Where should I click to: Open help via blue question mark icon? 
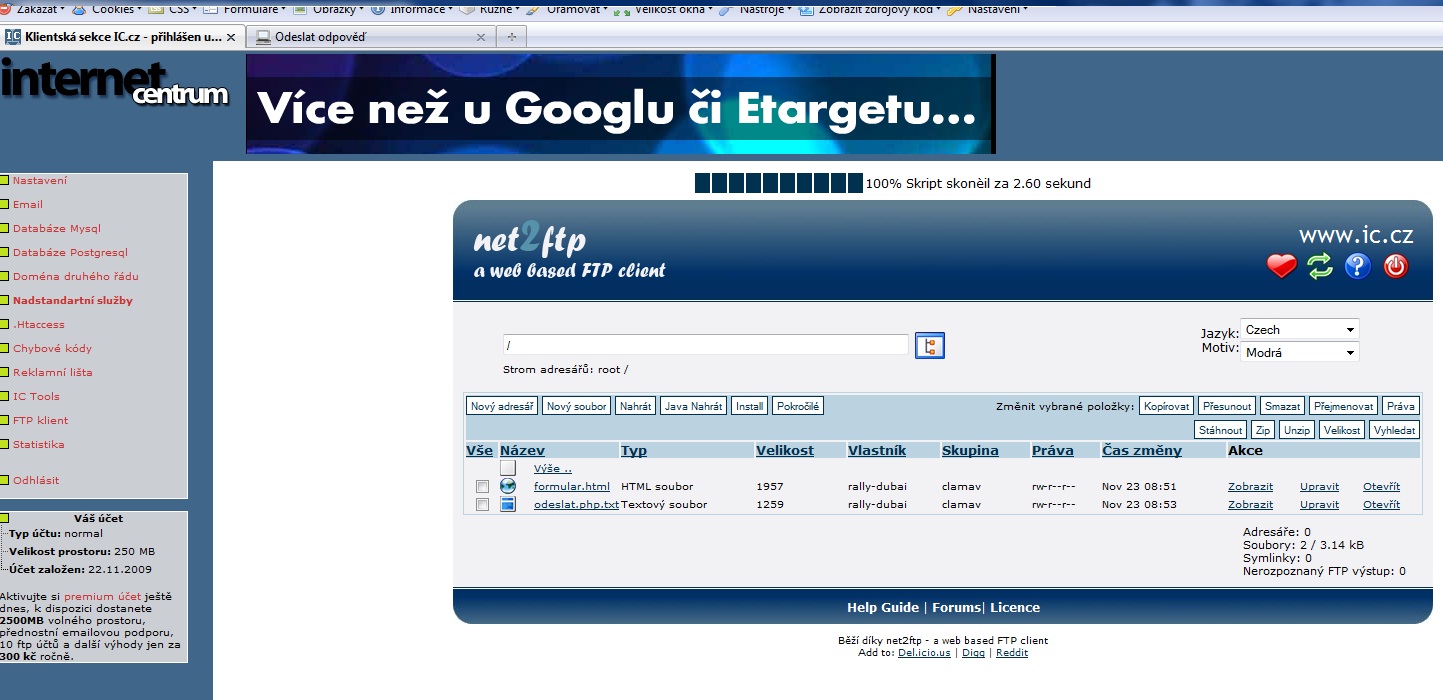tap(1357, 266)
